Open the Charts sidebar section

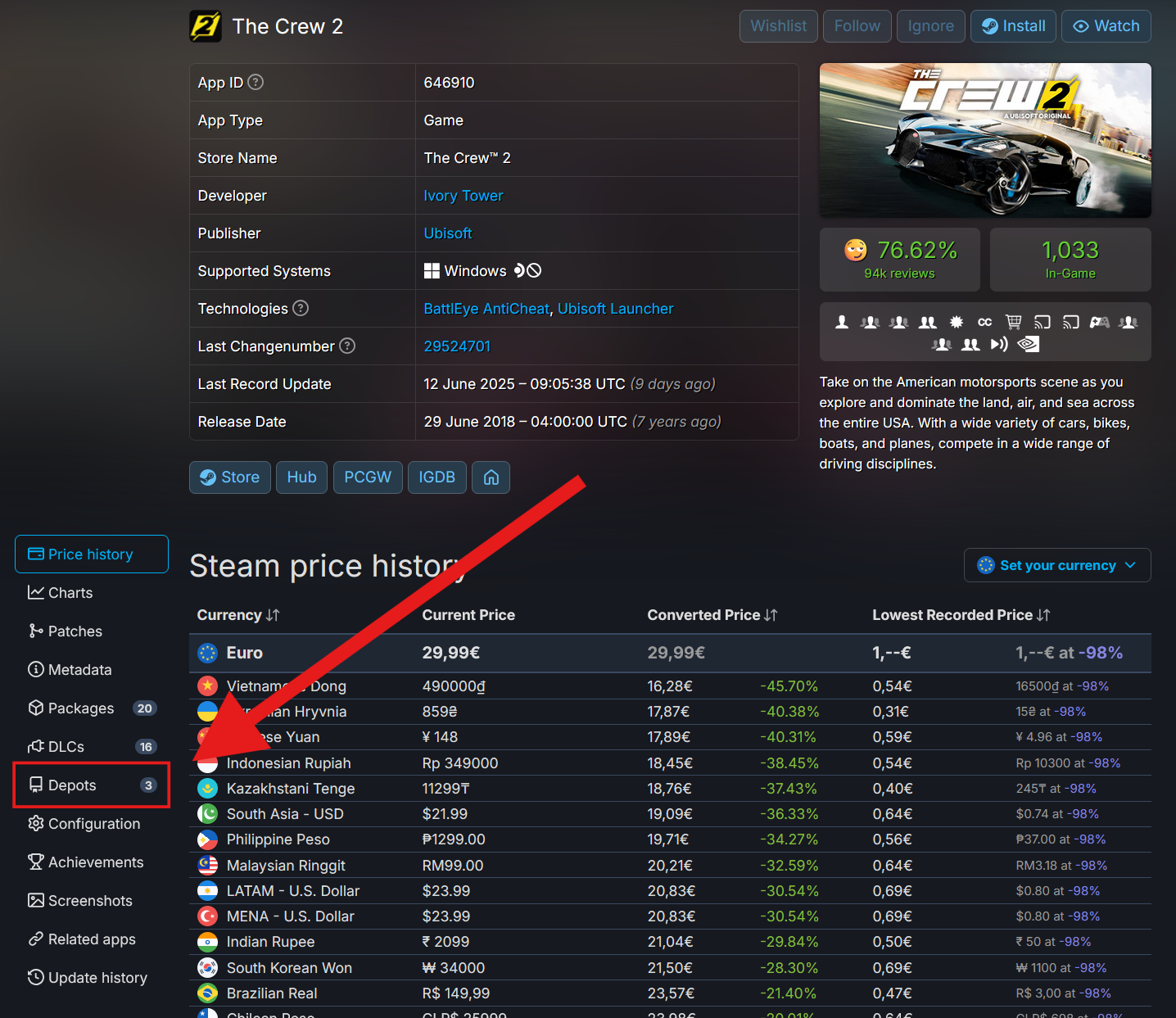tap(92, 593)
